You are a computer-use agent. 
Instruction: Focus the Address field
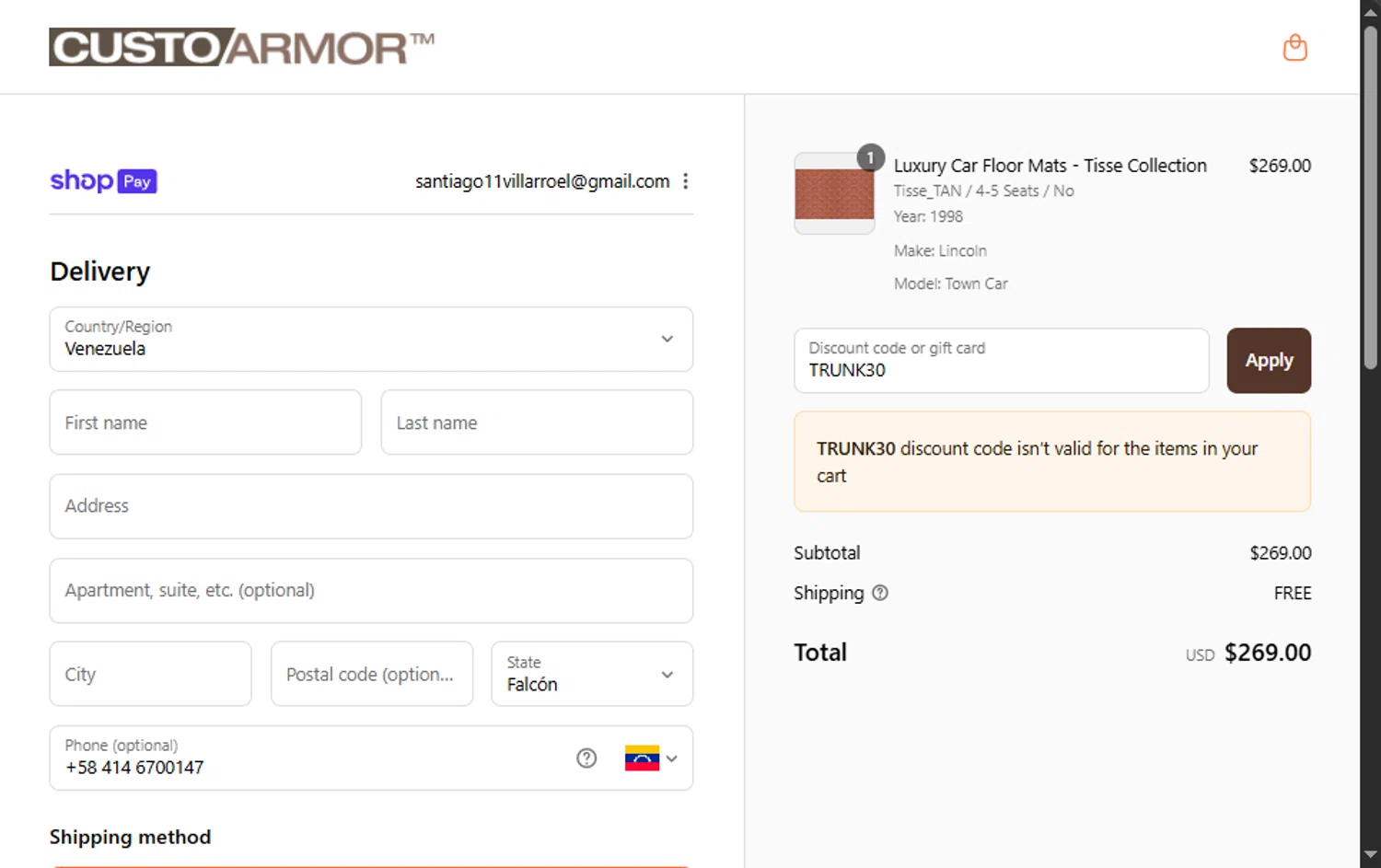[371, 506]
